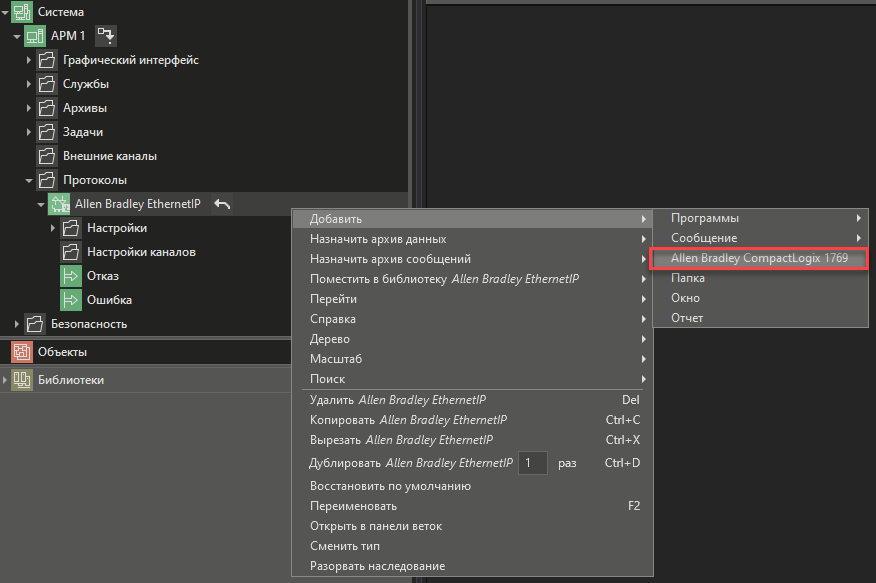Screen dimensions: 876x583
Task: Click the Библиотеки panel icon
Action: point(22,380)
